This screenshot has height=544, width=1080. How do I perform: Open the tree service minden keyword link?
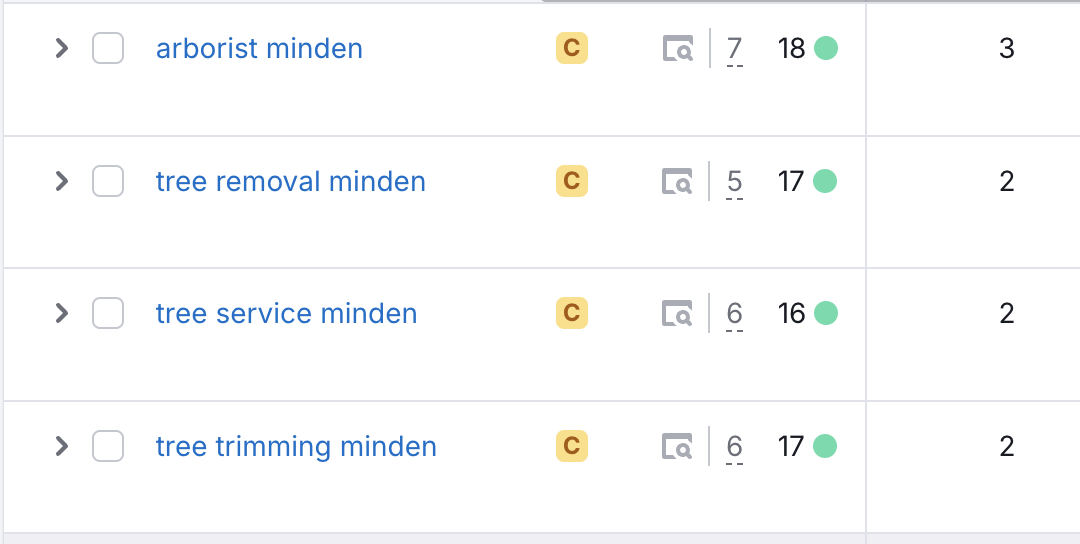286,313
